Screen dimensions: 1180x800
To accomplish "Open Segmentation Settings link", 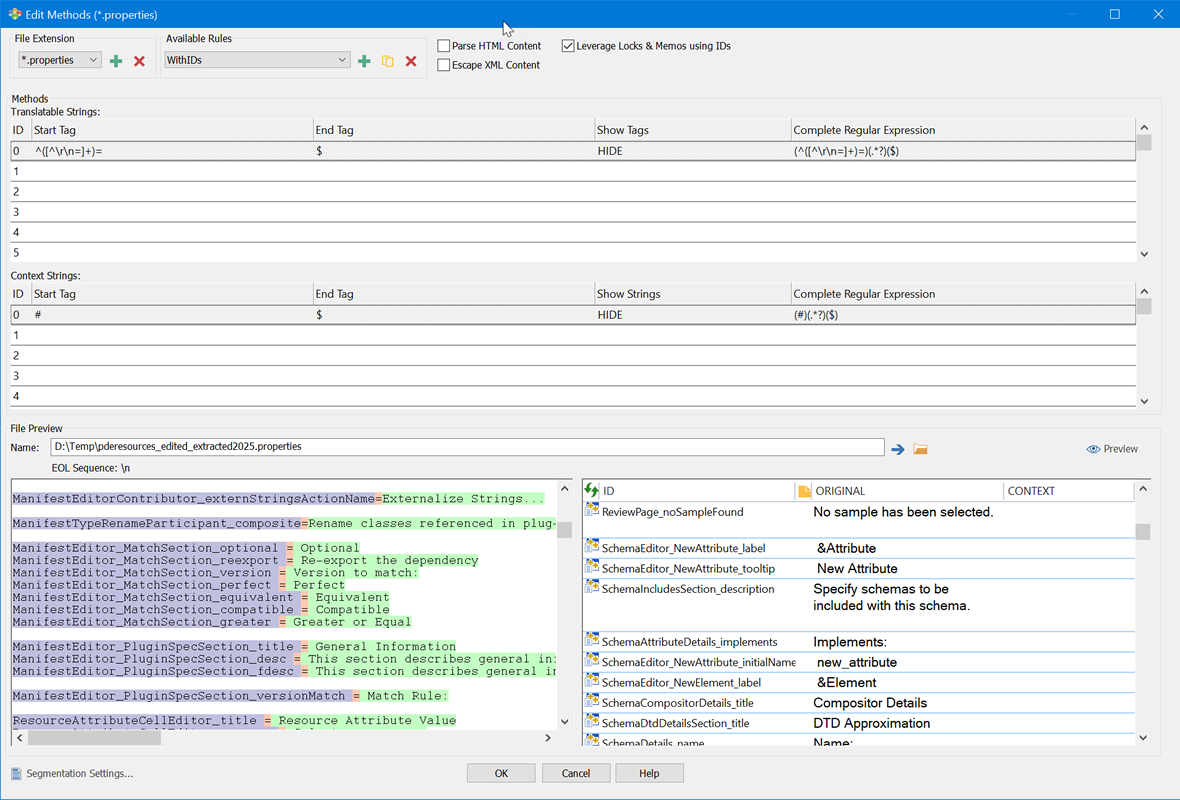I will (79, 773).
